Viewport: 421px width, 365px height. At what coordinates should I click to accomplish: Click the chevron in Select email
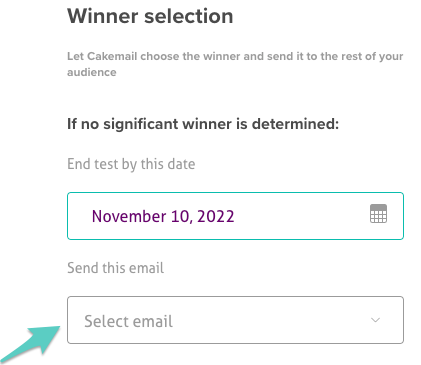click(x=376, y=320)
